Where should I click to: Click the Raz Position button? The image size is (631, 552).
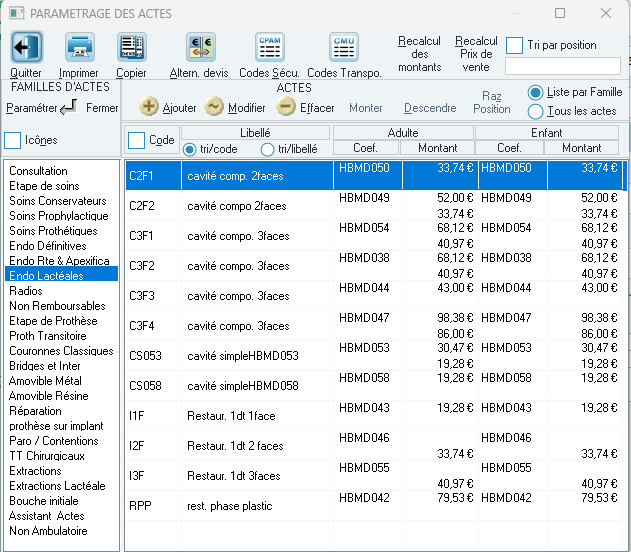[x=491, y=103]
